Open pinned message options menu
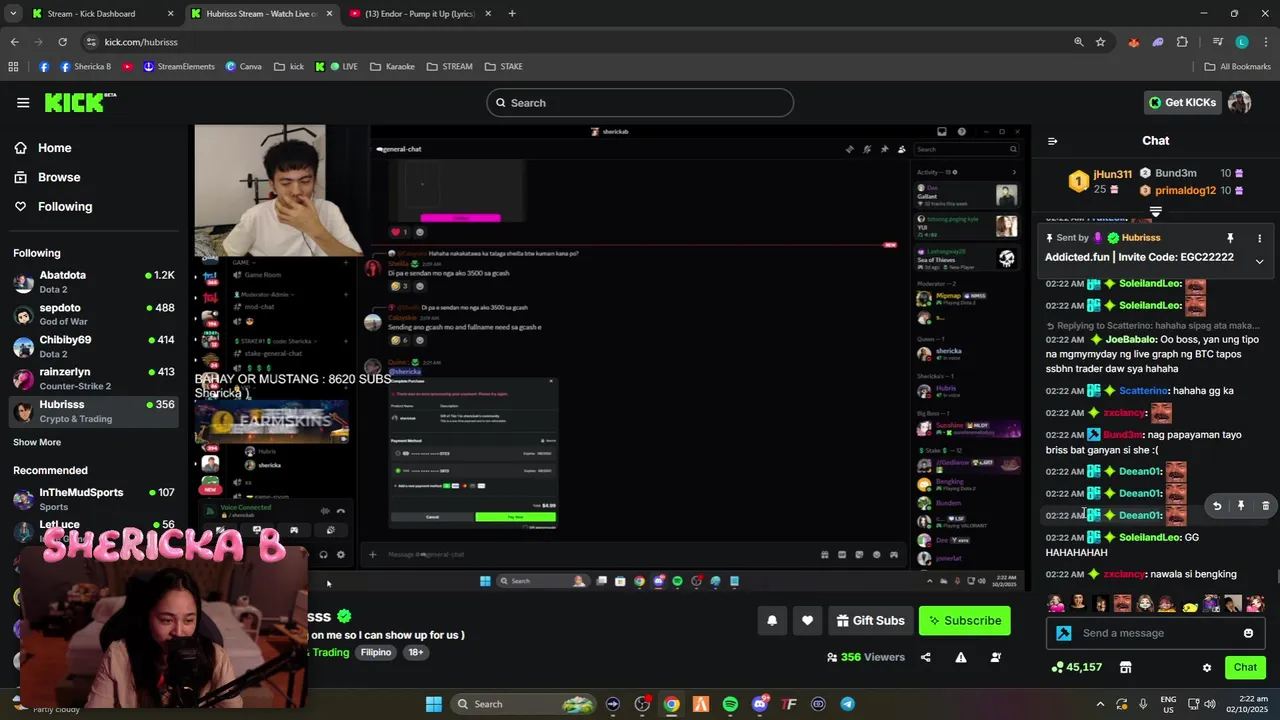Screen dimensions: 1280x720 coord(1259,238)
